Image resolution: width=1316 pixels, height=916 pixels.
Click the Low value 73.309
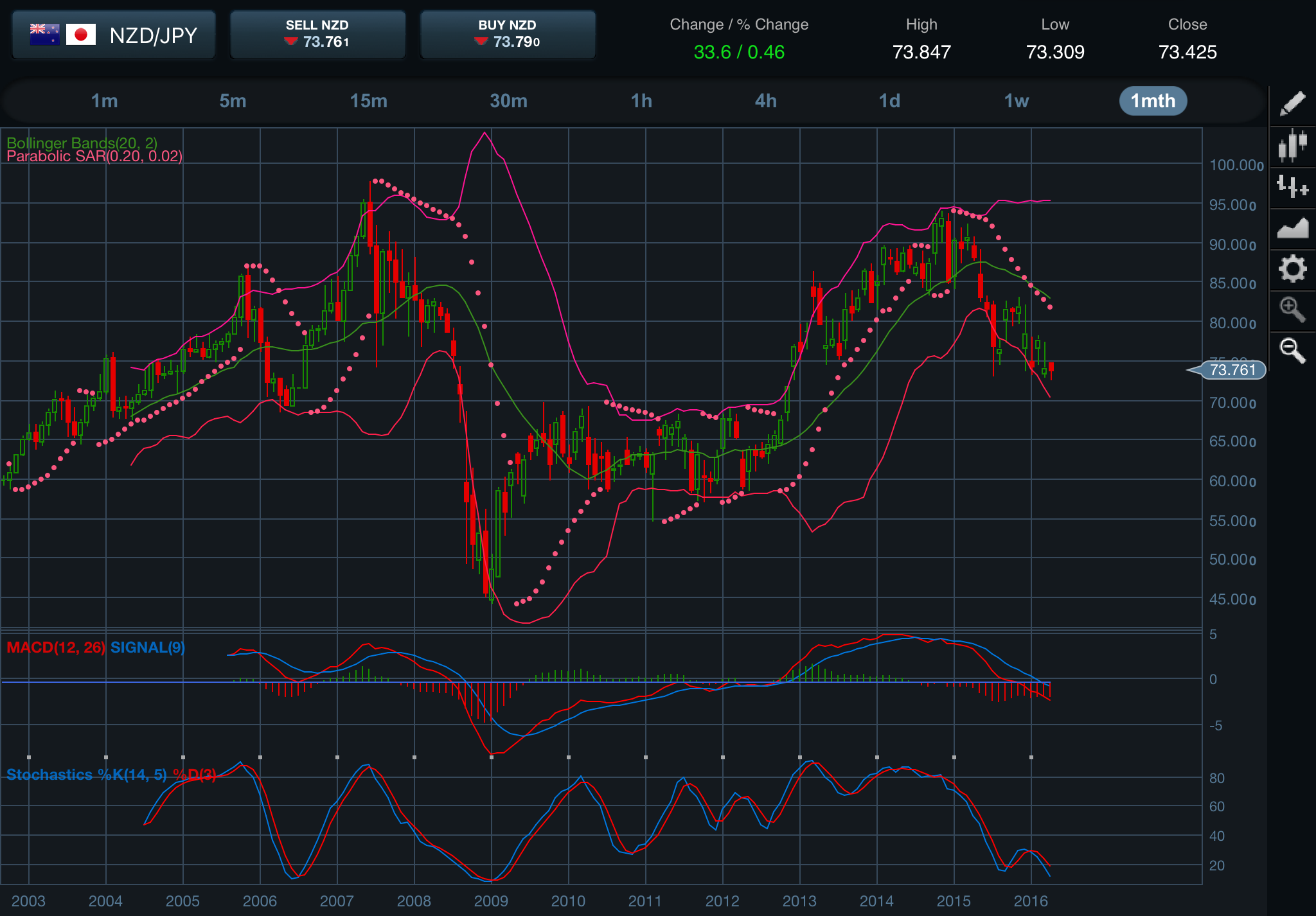point(1055,52)
